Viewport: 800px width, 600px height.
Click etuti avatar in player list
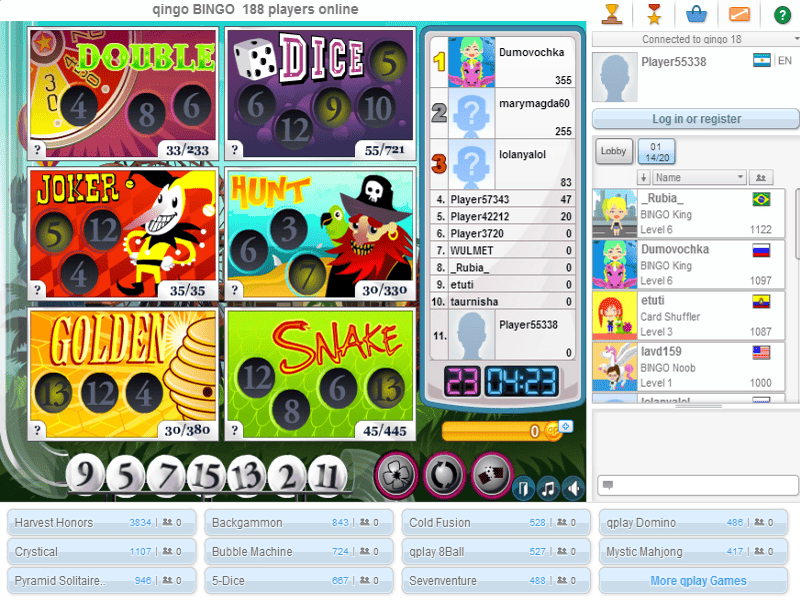pyautogui.click(x=615, y=316)
